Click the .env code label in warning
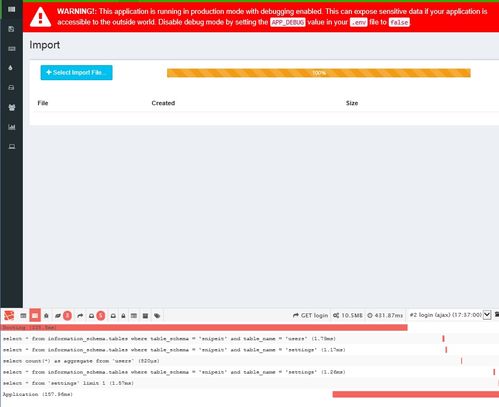Image resolution: width=499 pixels, height=407 pixels. click(359, 22)
